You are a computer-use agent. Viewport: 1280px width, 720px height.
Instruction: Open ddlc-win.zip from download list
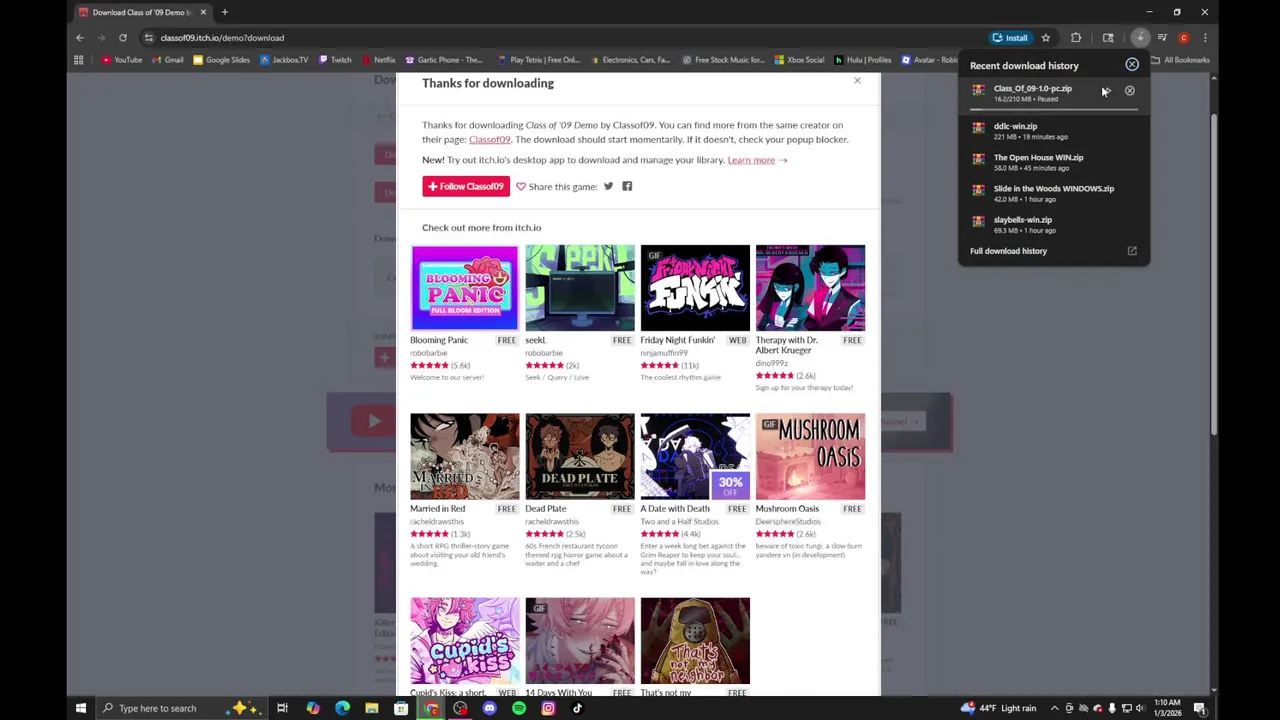(1053, 131)
